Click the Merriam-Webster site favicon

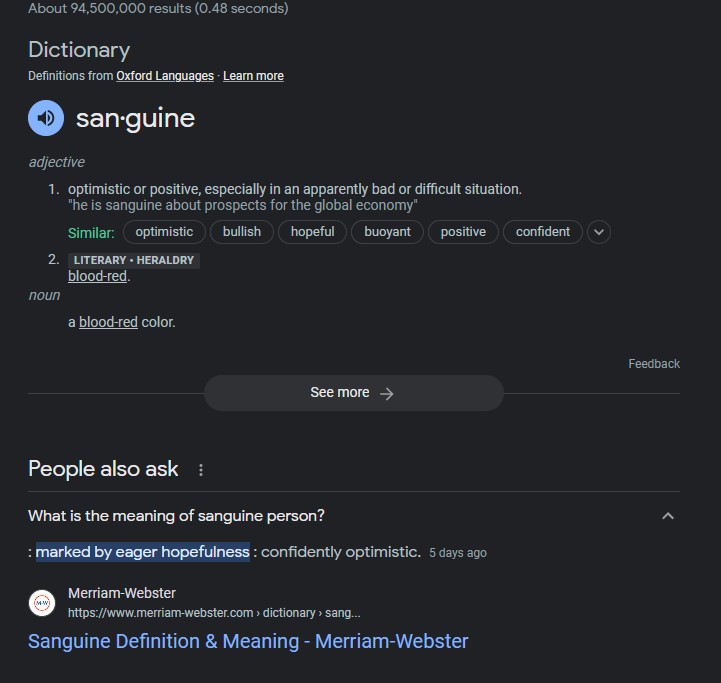[42, 603]
